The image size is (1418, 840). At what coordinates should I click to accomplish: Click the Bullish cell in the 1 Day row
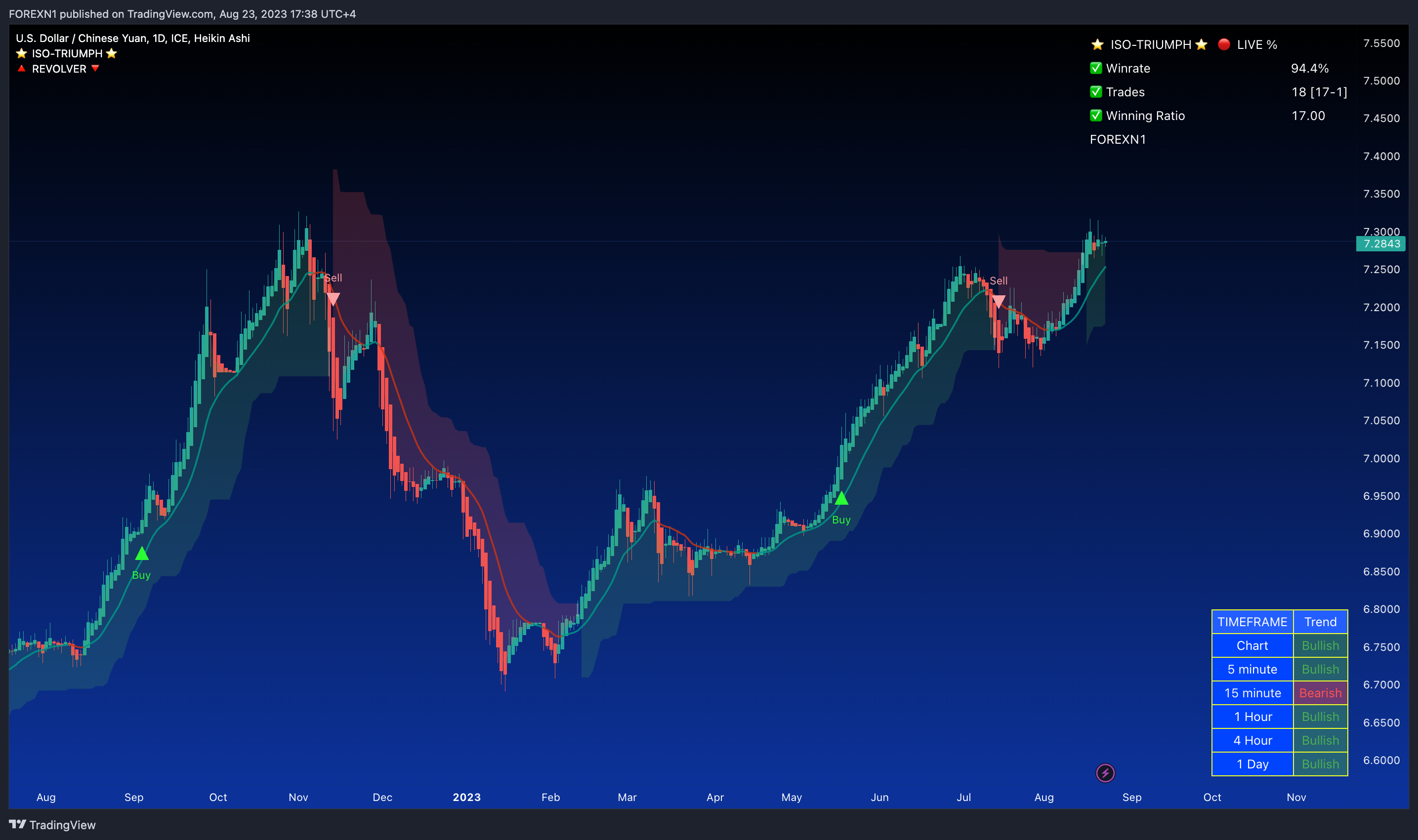[x=1320, y=764]
